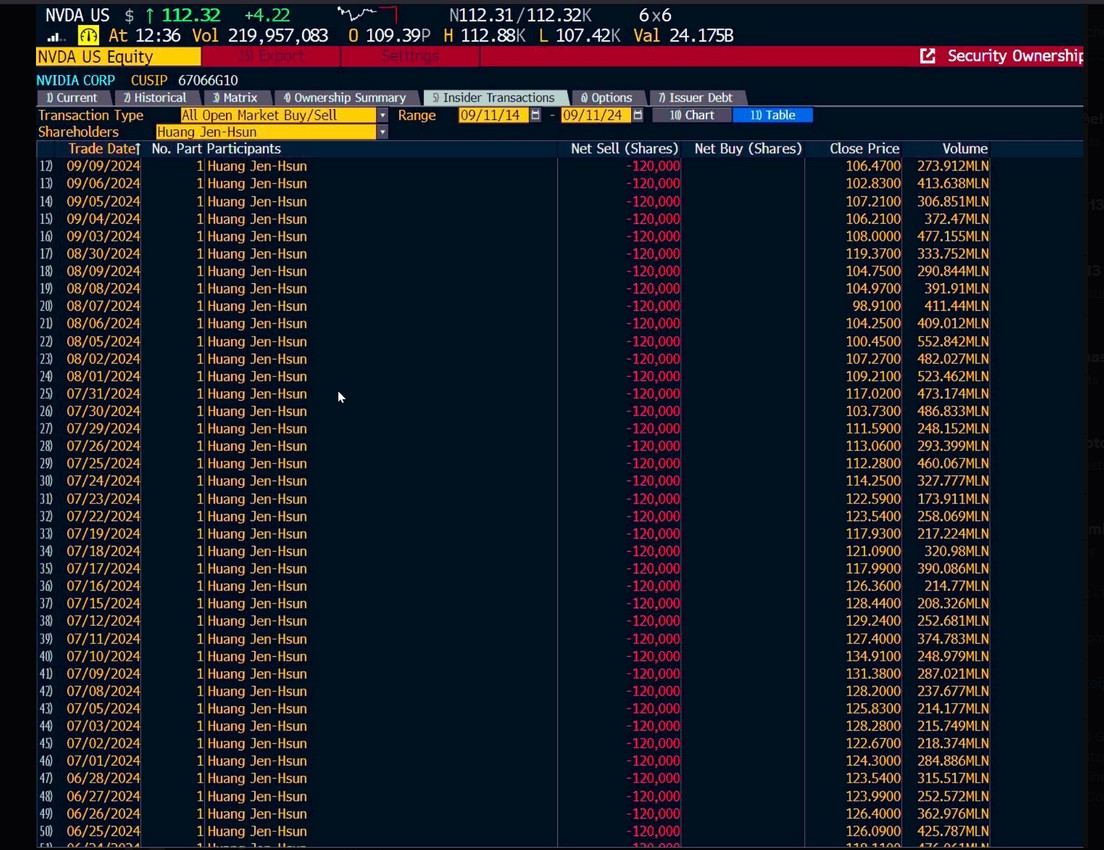Image resolution: width=1104 pixels, height=850 pixels.
Task: Open the Options tab
Action: click(x=607, y=98)
